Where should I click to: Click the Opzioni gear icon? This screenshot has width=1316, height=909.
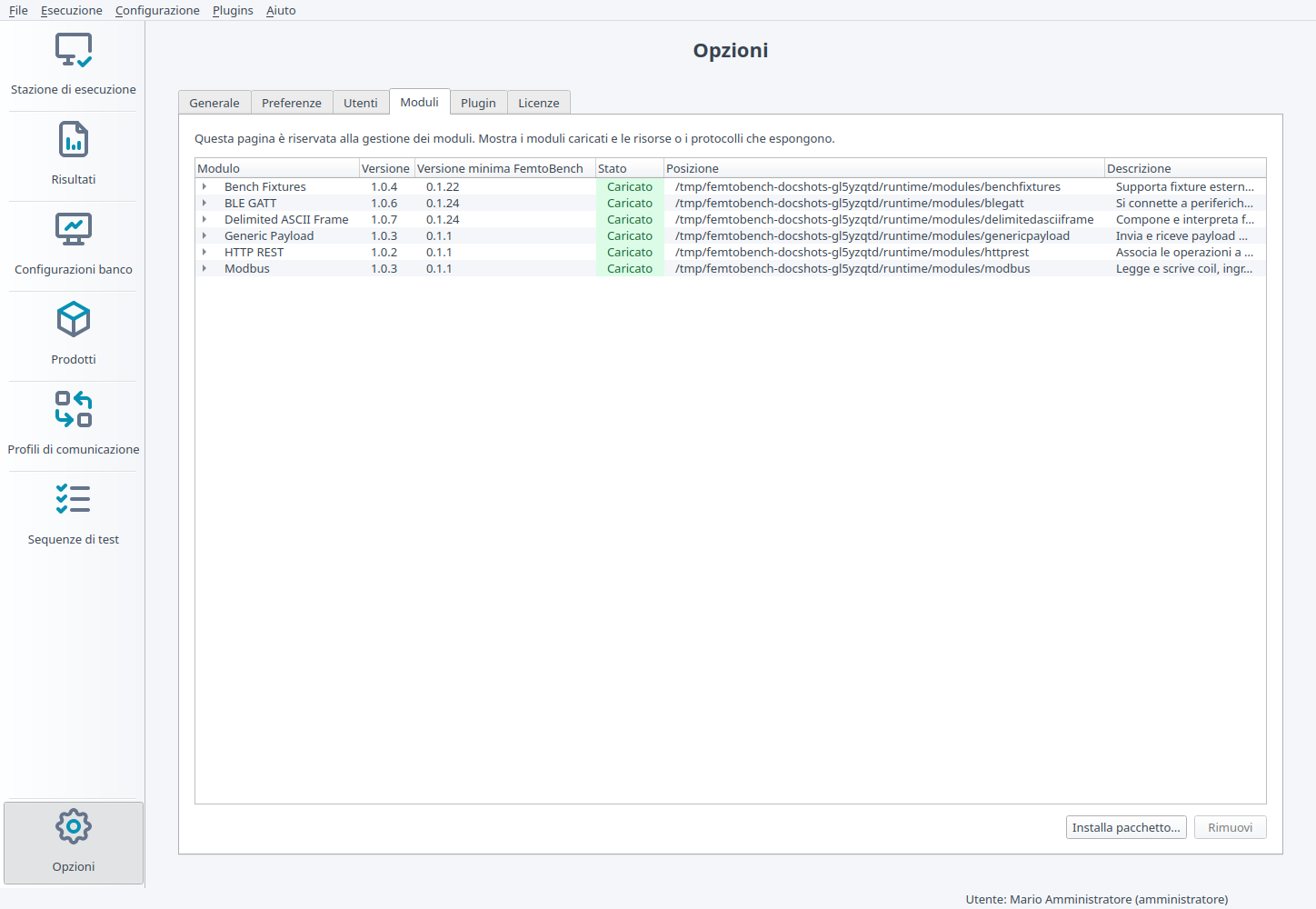point(74,826)
